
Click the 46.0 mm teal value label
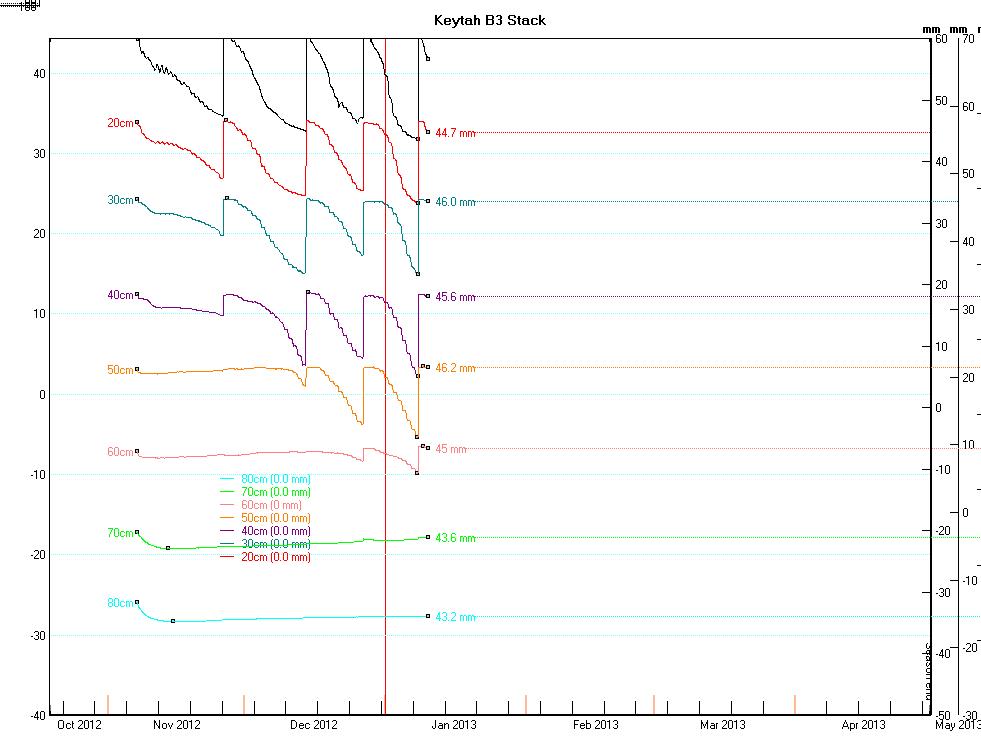(x=456, y=202)
